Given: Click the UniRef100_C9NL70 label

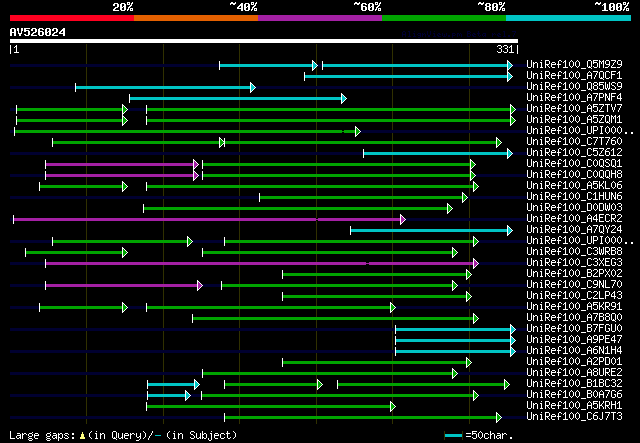Looking at the screenshot, I should (x=574, y=285).
